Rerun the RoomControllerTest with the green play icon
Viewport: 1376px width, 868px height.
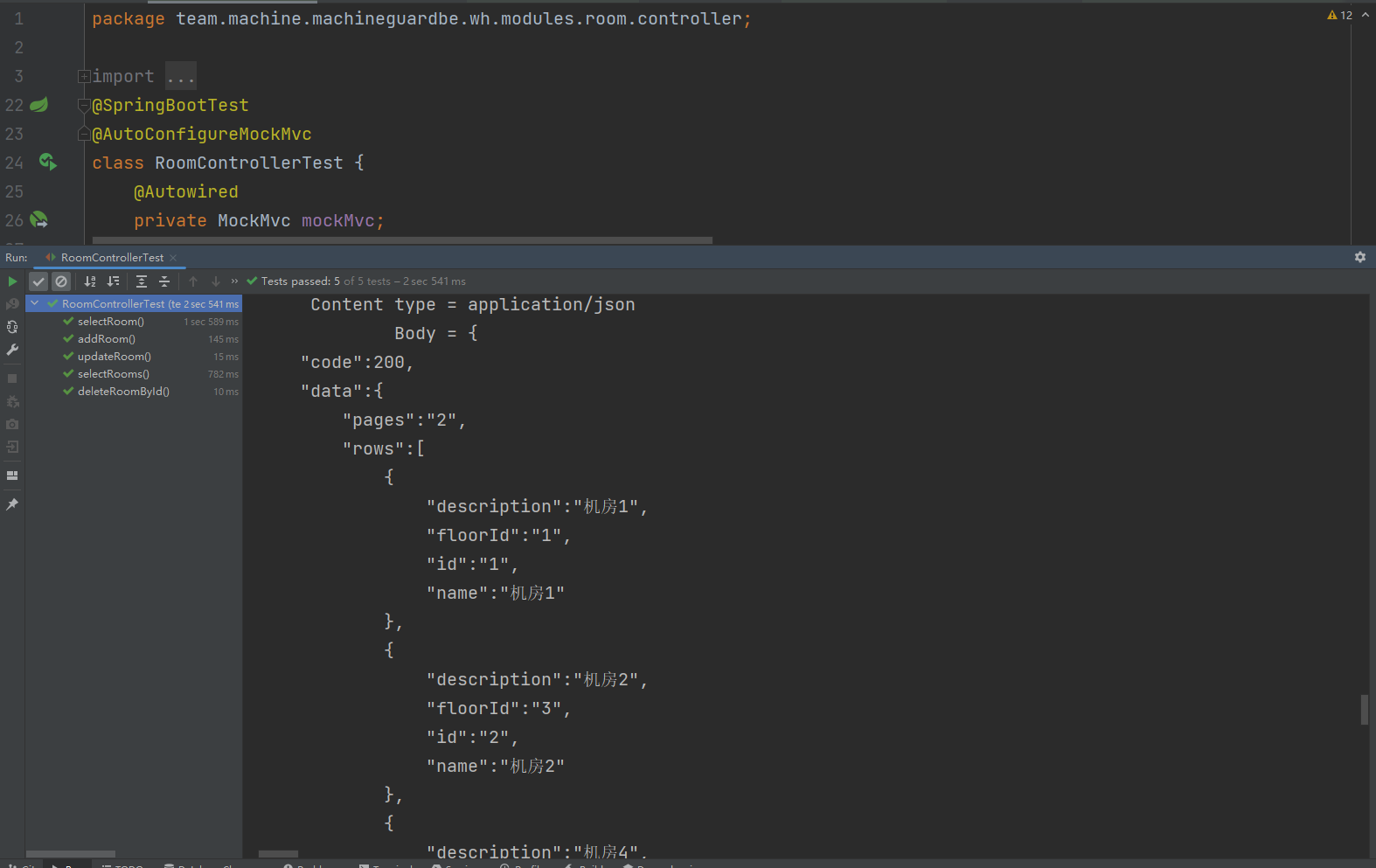click(12, 281)
